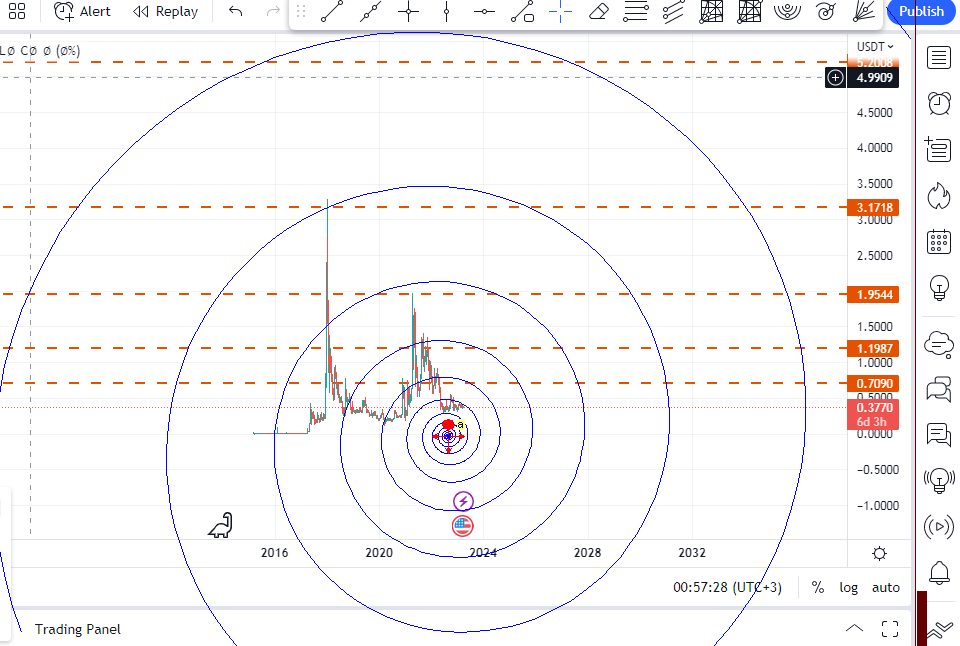This screenshot has width=960, height=646.
Task: Select the Trend Angle drawing tool
Action: coord(522,11)
